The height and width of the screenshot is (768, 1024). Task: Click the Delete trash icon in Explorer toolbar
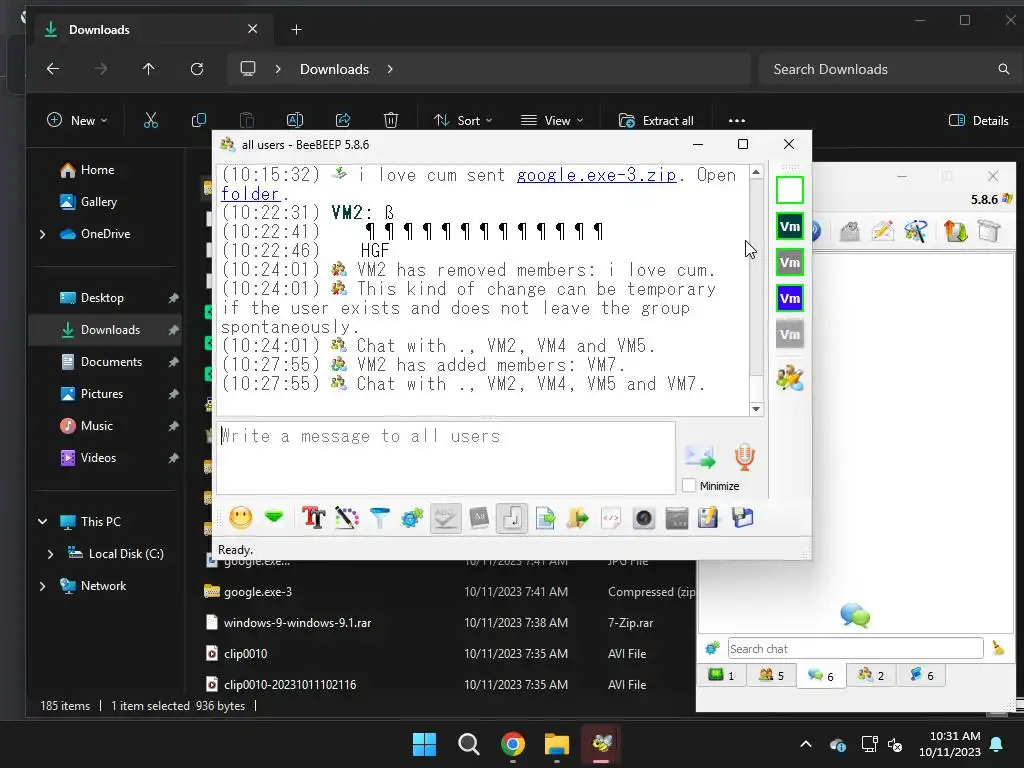(391, 120)
